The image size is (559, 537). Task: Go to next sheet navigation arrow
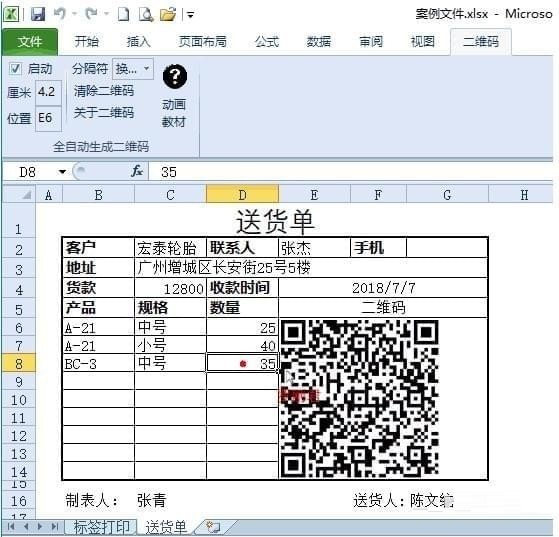pos(40,526)
